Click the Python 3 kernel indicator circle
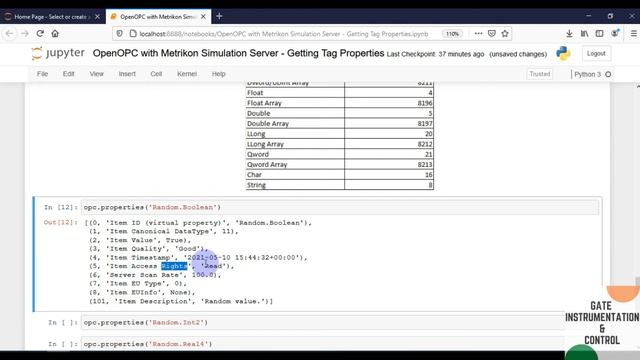 [x=608, y=74]
